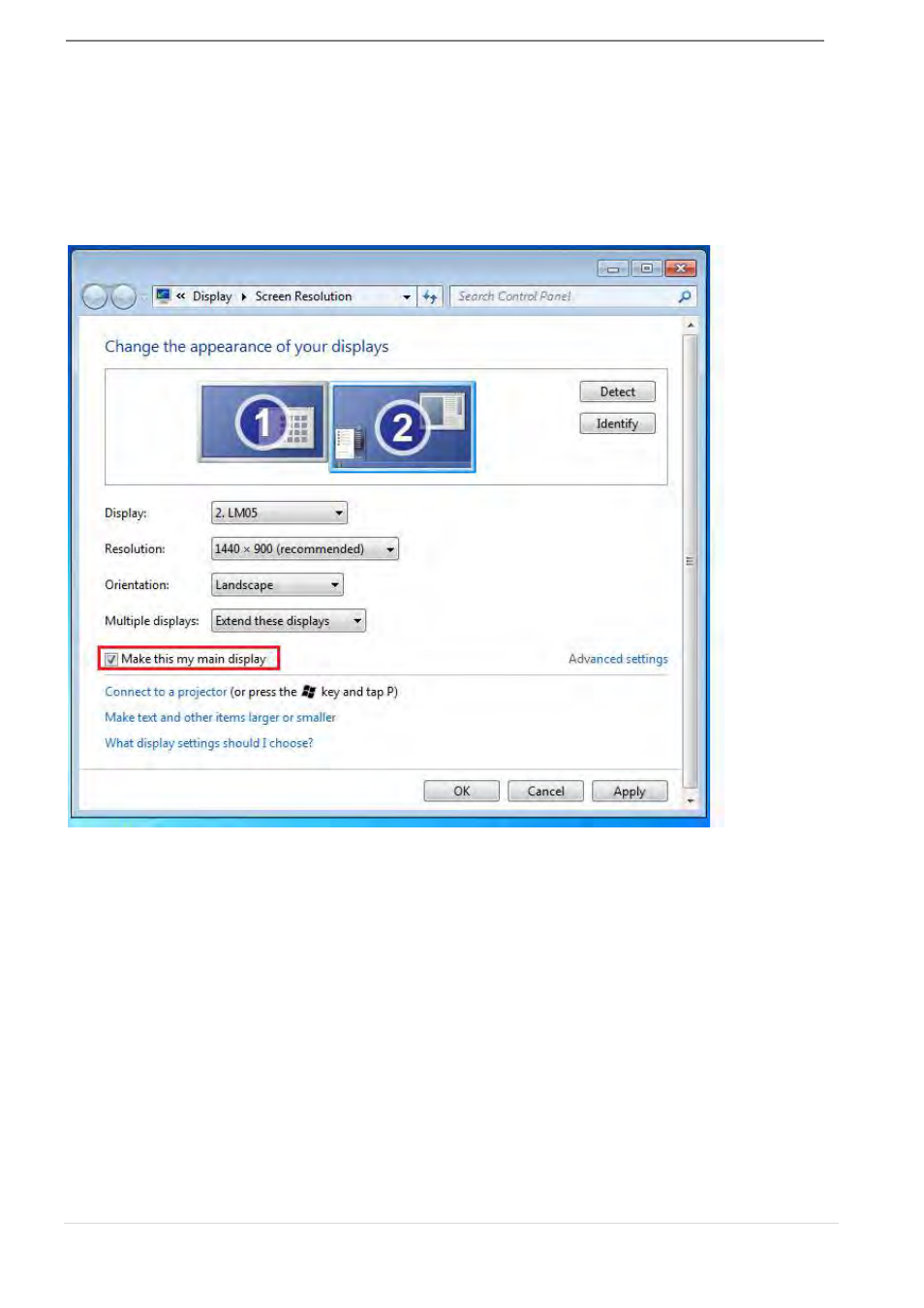
Task: Open Multiple displays dropdown Extend these displays
Action: [x=289, y=621]
